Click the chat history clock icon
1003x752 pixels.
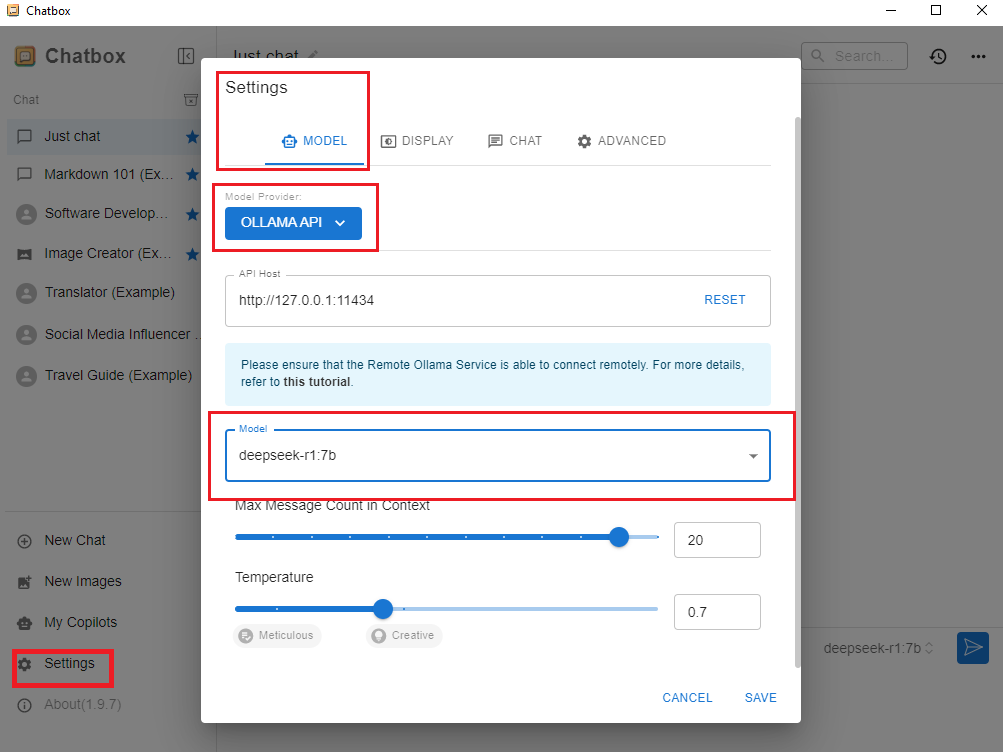click(x=937, y=57)
